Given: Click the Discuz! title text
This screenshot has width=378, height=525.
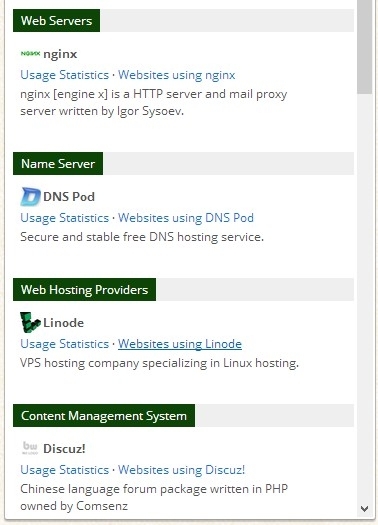Looking at the screenshot, I should pos(64,449).
